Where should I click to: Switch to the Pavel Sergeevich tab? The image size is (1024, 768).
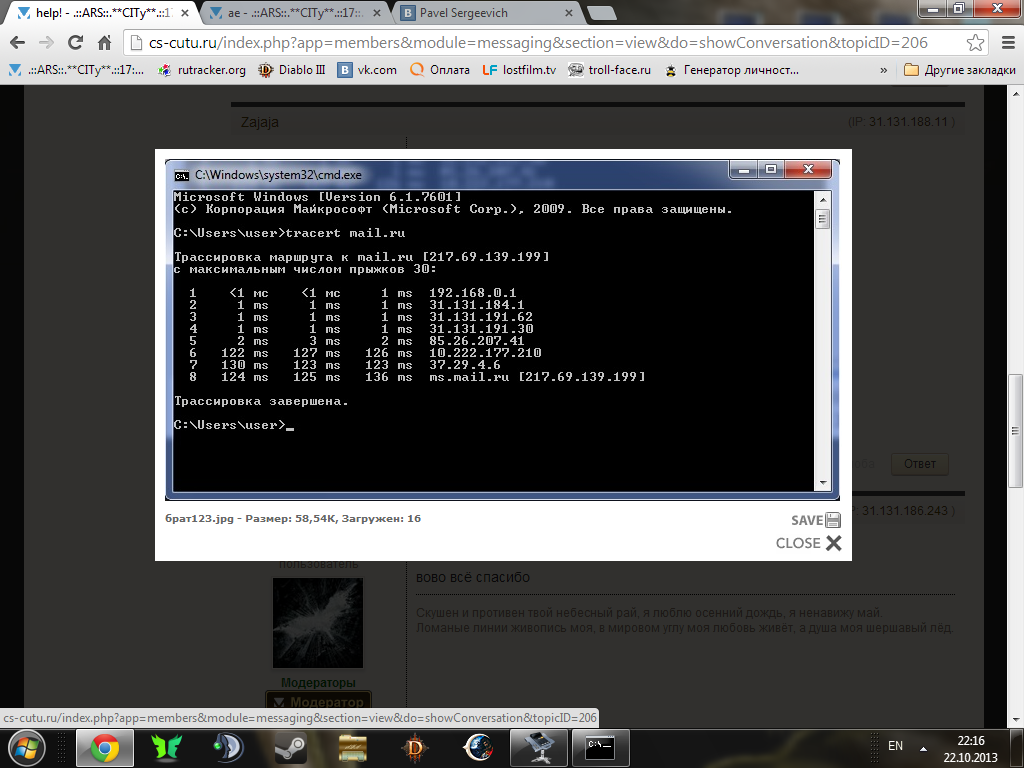coord(487,13)
